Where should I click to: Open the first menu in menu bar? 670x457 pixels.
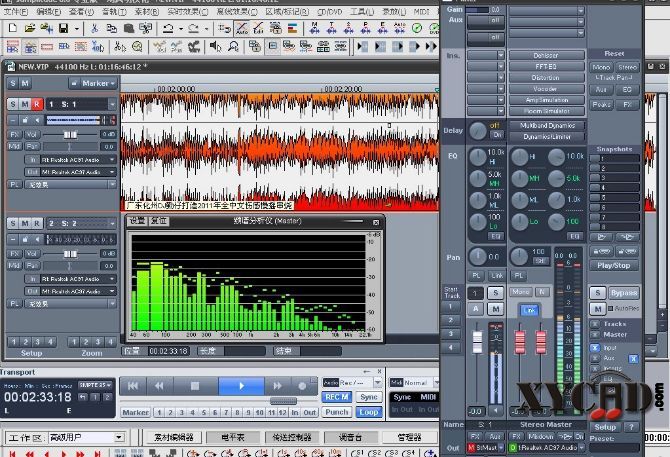coord(15,12)
